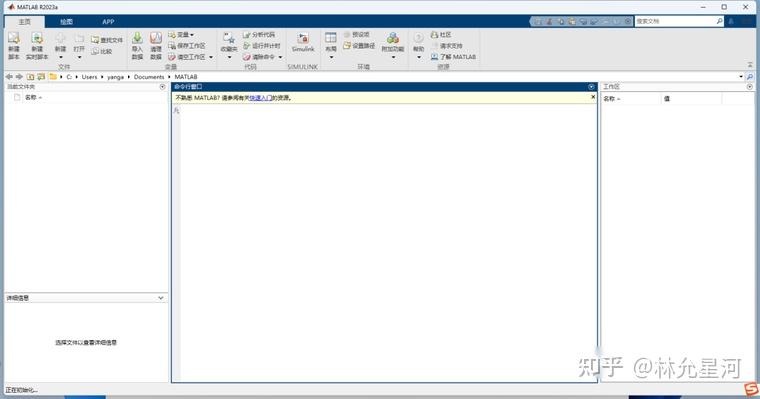
Task: Click 设置路径 (Set Path)
Action: 359,46
